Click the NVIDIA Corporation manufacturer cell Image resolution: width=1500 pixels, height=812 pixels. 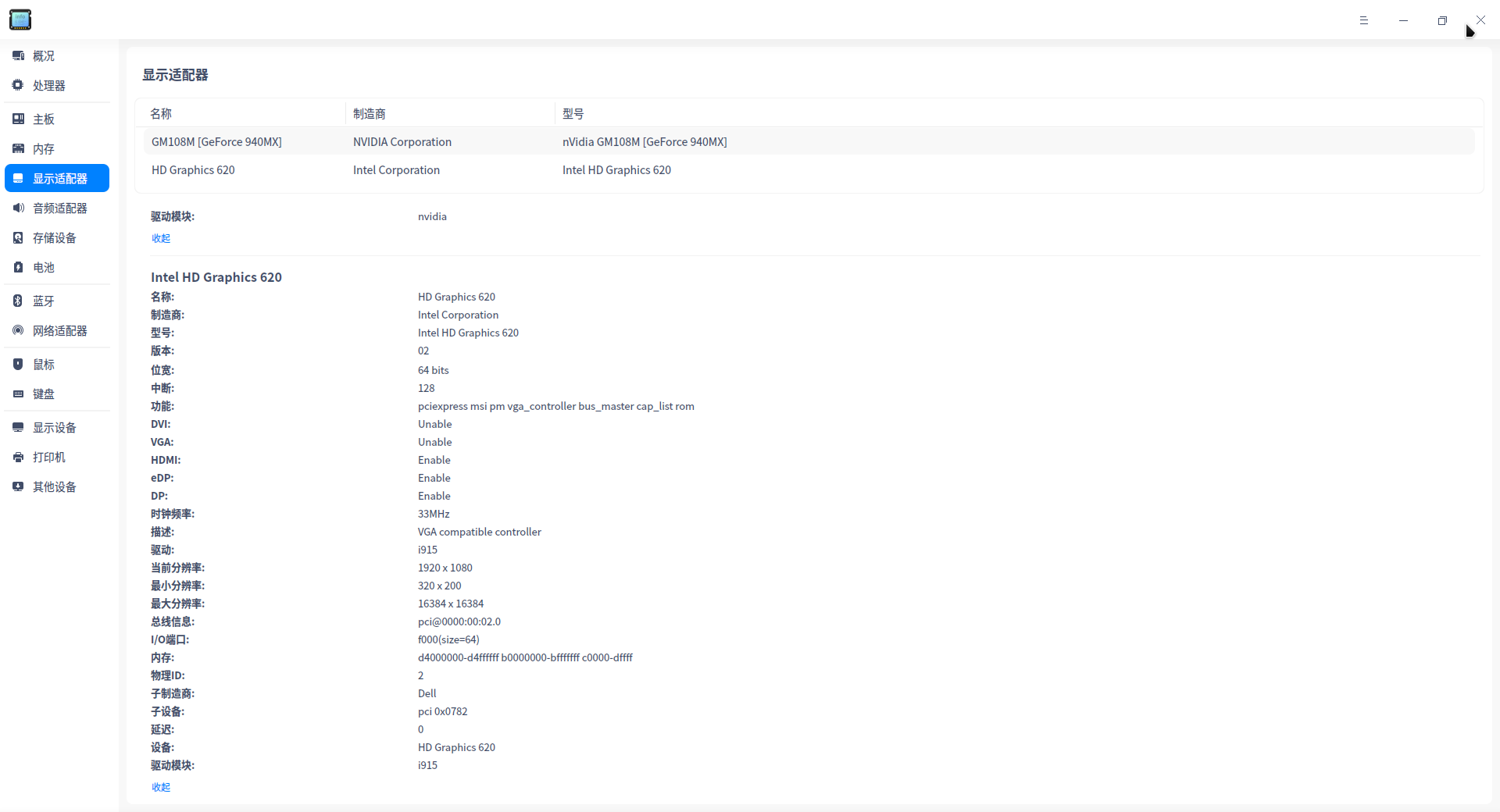(x=402, y=142)
